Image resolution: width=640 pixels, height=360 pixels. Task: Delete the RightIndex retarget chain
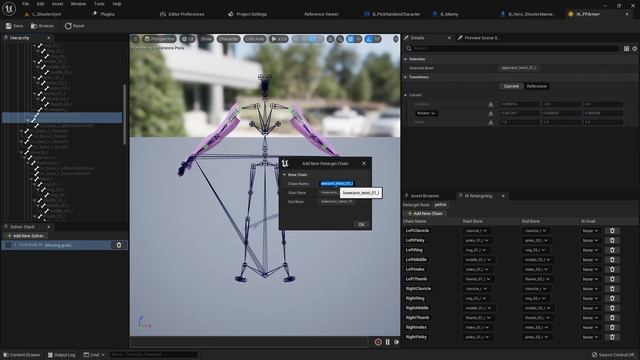click(612, 327)
